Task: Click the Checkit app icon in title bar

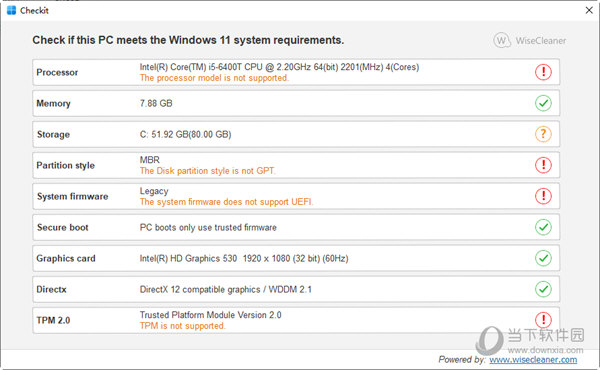Action: click(x=11, y=10)
